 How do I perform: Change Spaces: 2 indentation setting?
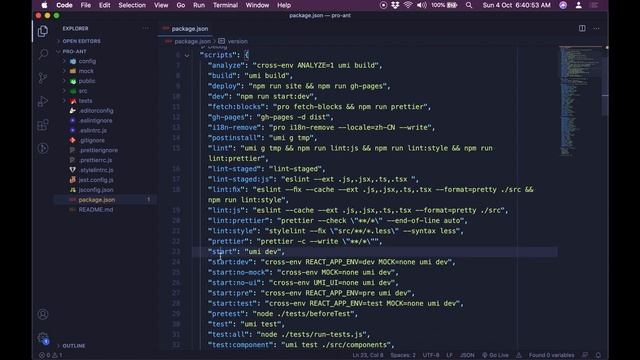pyautogui.click(x=402, y=355)
